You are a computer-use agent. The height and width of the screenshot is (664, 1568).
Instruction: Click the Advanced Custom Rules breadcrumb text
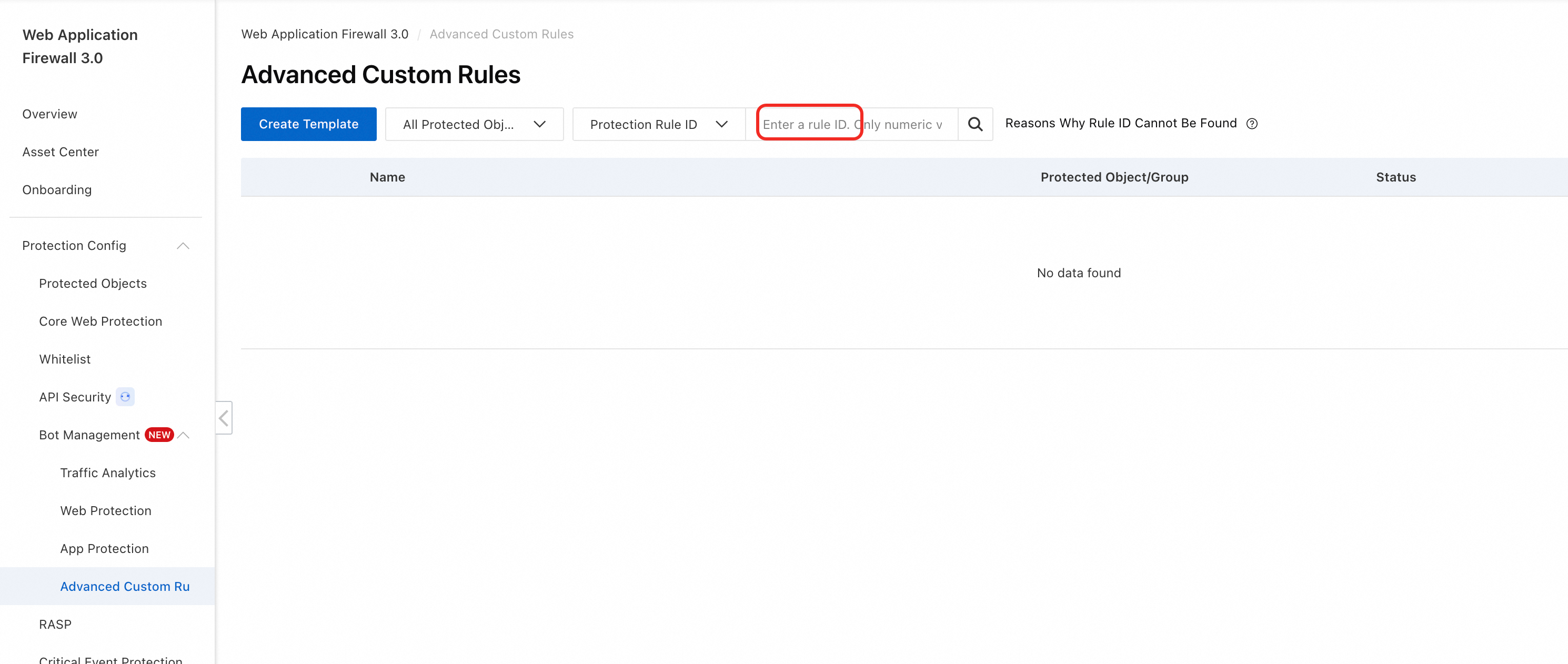point(501,34)
